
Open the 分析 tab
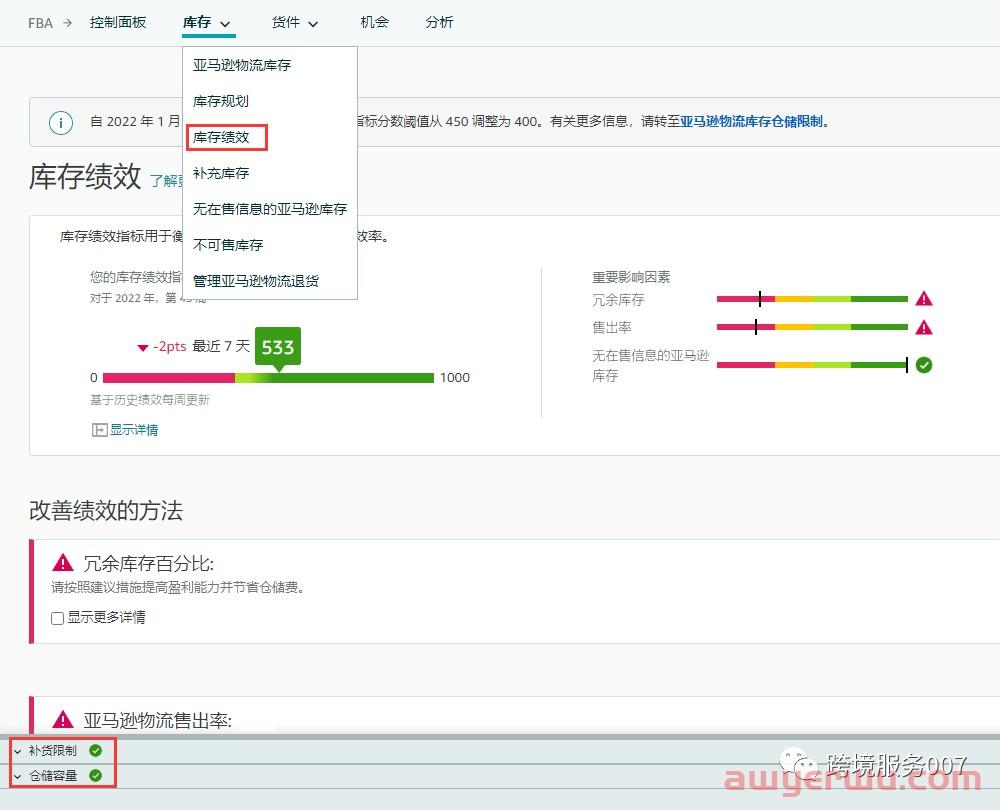439,22
